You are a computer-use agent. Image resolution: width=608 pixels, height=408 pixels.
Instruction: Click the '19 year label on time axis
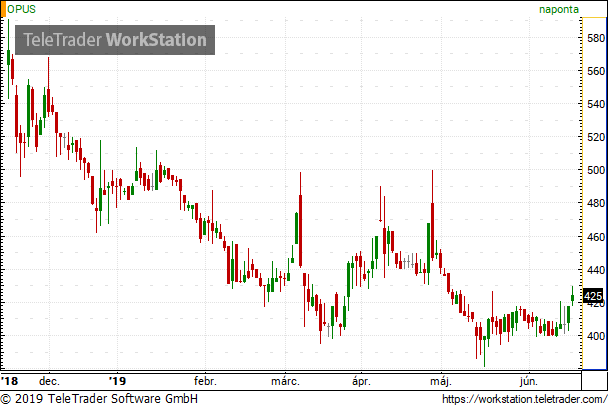coord(117,381)
